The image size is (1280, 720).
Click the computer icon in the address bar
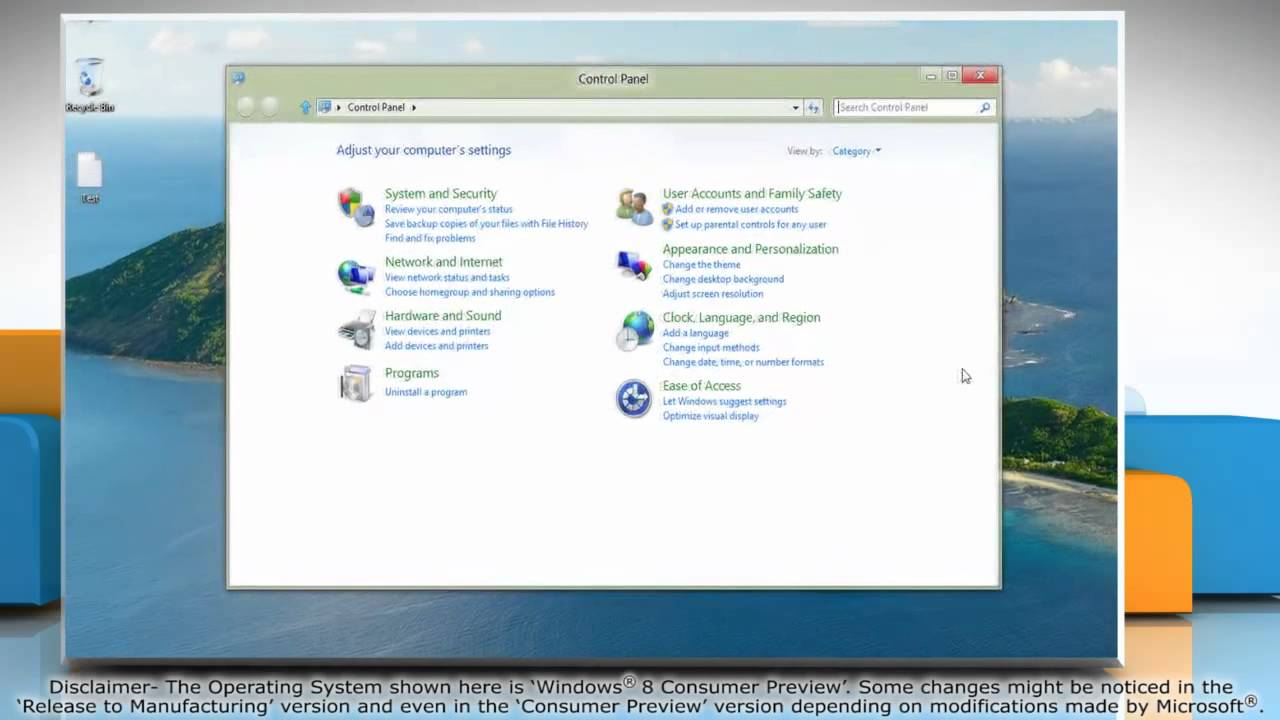(324, 107)
